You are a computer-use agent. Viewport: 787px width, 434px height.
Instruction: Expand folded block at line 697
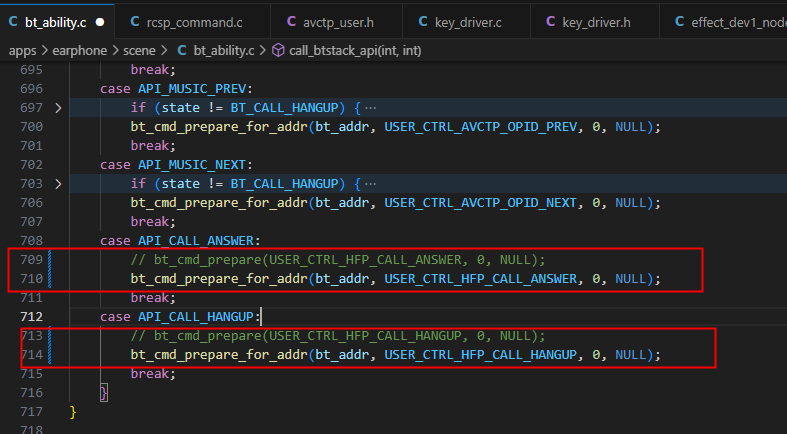(58, 108)
